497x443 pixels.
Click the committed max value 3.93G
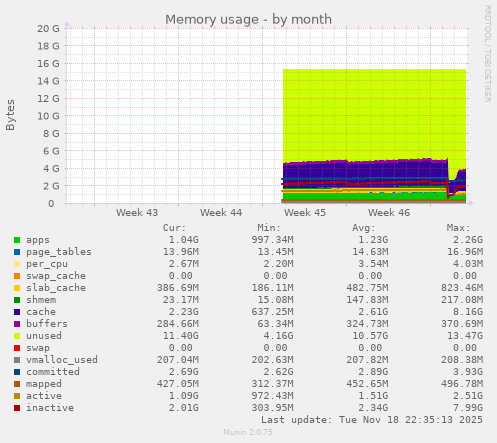[x=468, y=372]
